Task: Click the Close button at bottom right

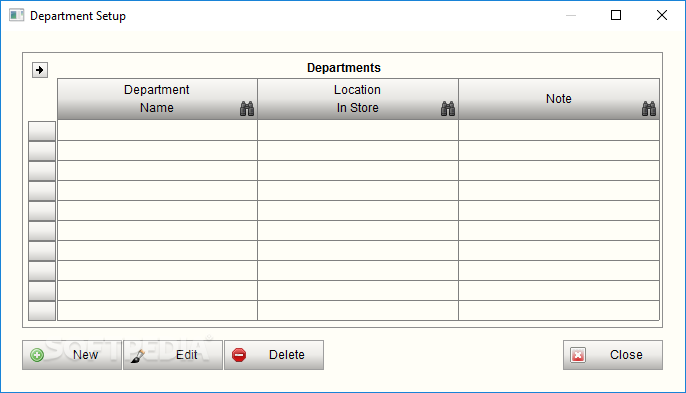Action: tap(612, 355)
